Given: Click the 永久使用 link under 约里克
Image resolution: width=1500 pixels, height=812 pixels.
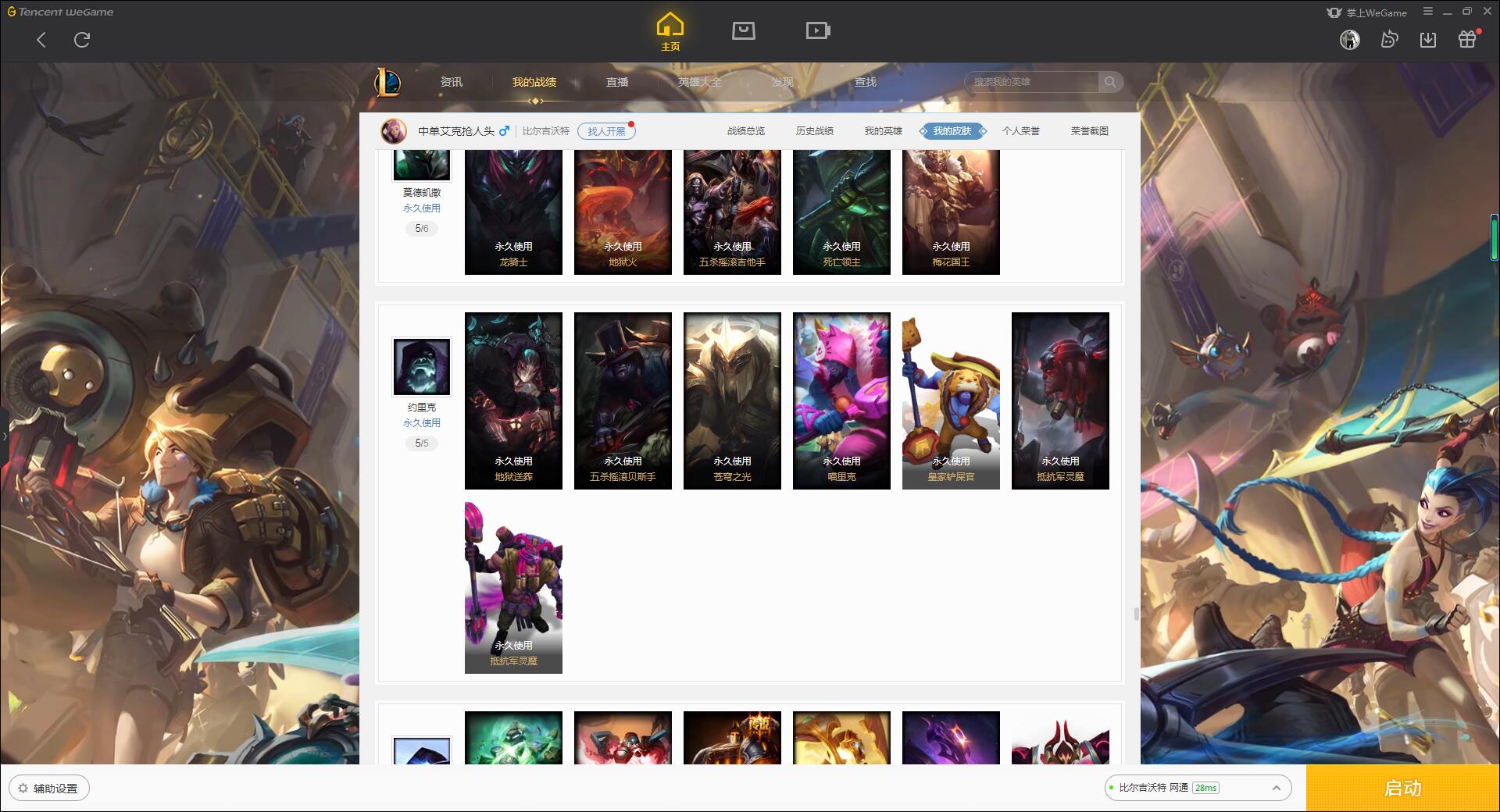Looking at the screenshot, I should (x=422, y=423).
